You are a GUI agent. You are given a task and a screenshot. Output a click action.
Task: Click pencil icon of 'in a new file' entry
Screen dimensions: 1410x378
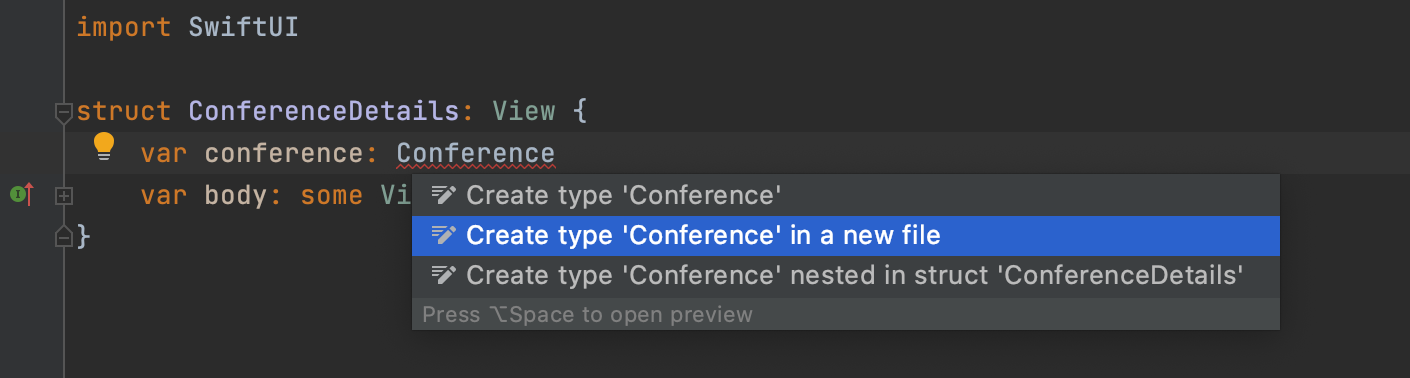[443, 236]
